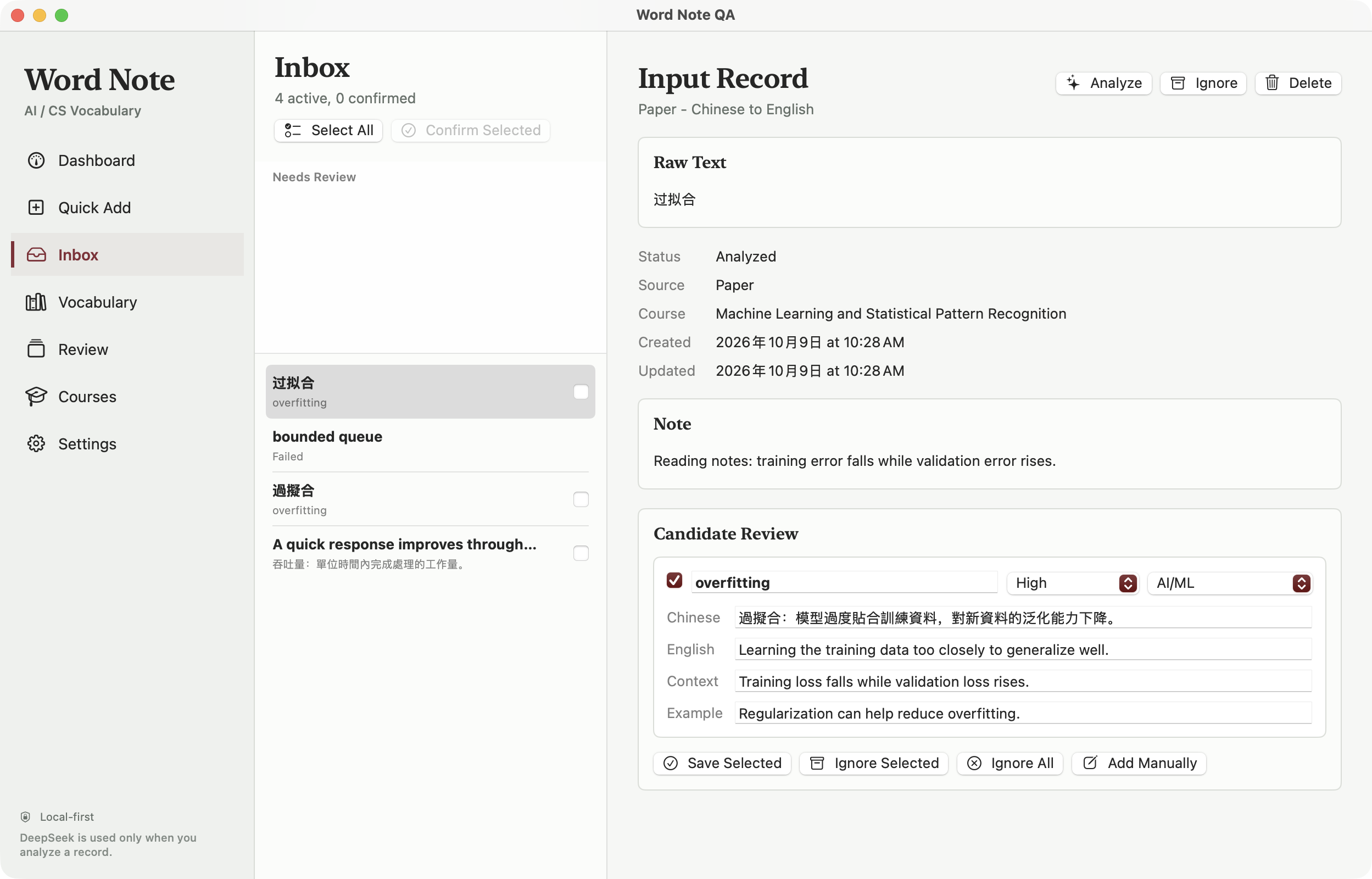Click the Analyze button label
Image resolution: width=1372 pixels, height=879 pixels.
pyautogui.click(x=1116, y=84)
